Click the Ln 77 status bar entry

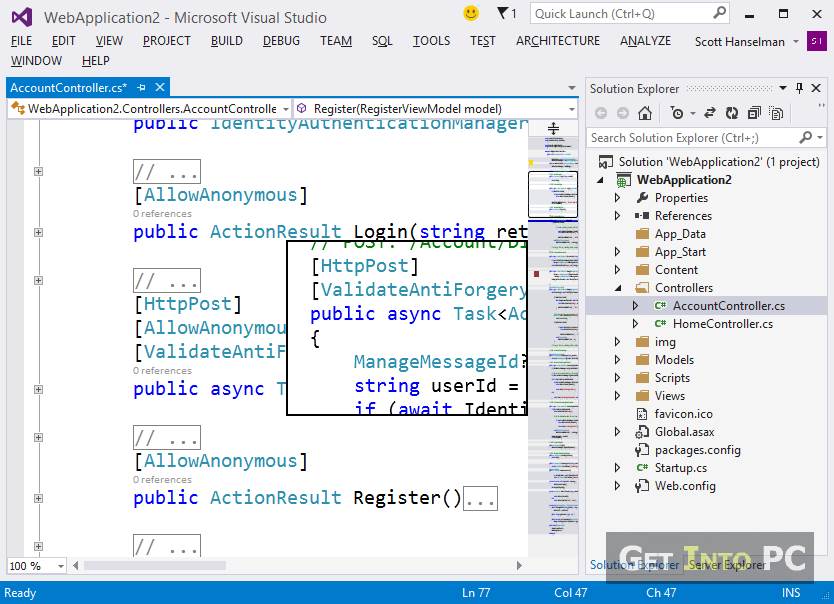(x=476, y=593)
